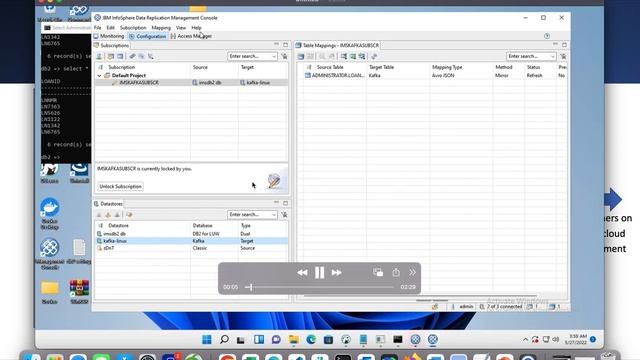Click the Database column header in Datastores
640x360 pixels.
(202, 225)
